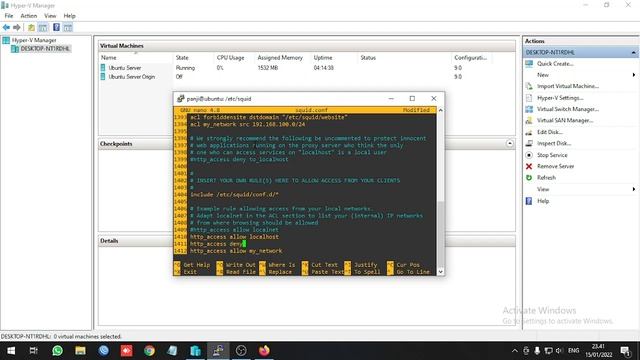Open the Windows Start button
640x360 pixels.
pyautogui.click(x=11, y=351)
